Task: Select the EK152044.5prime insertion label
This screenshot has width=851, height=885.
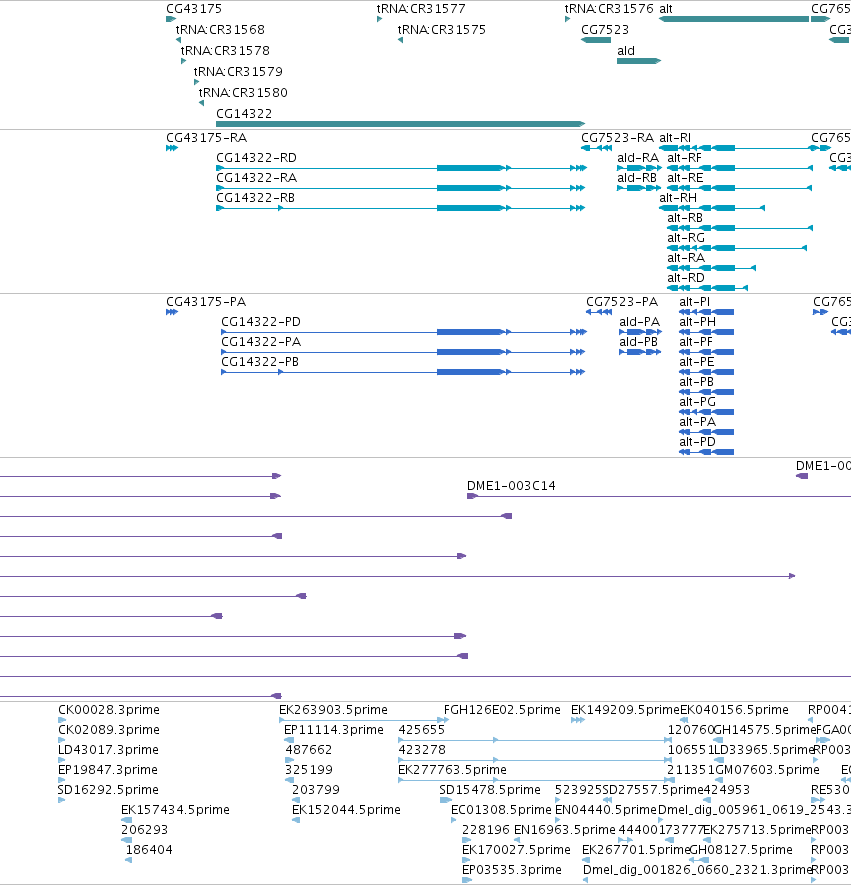Action: coord(346,810)
